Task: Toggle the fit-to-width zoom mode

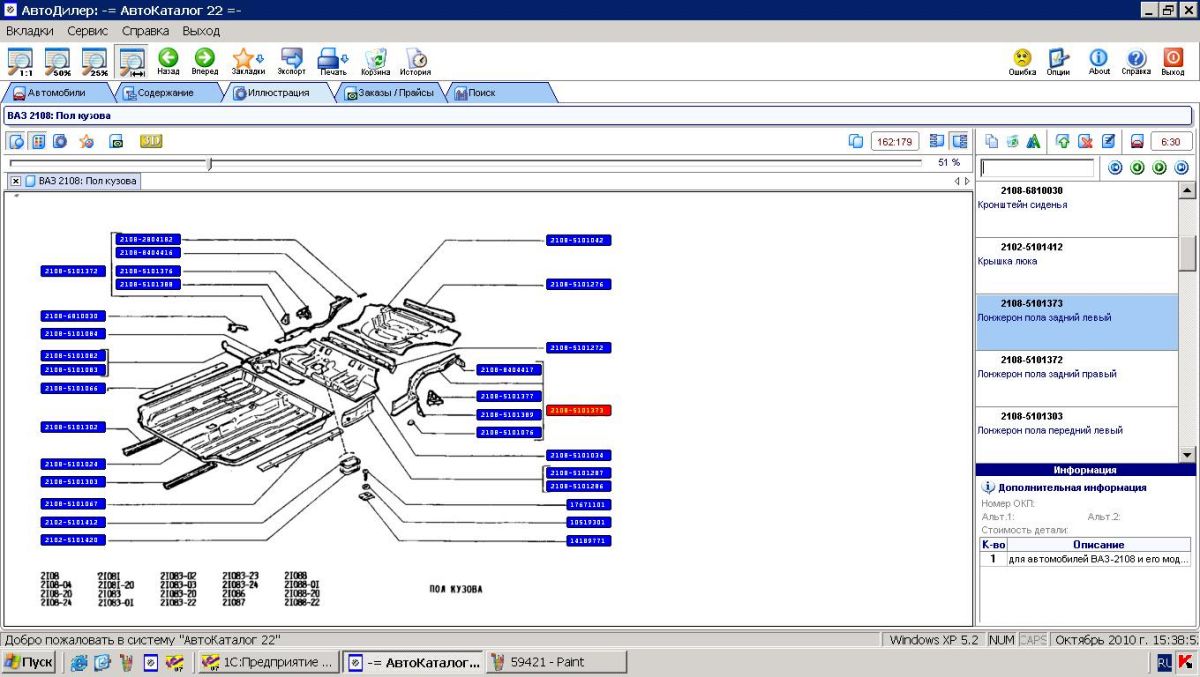Action: point(131,62)
